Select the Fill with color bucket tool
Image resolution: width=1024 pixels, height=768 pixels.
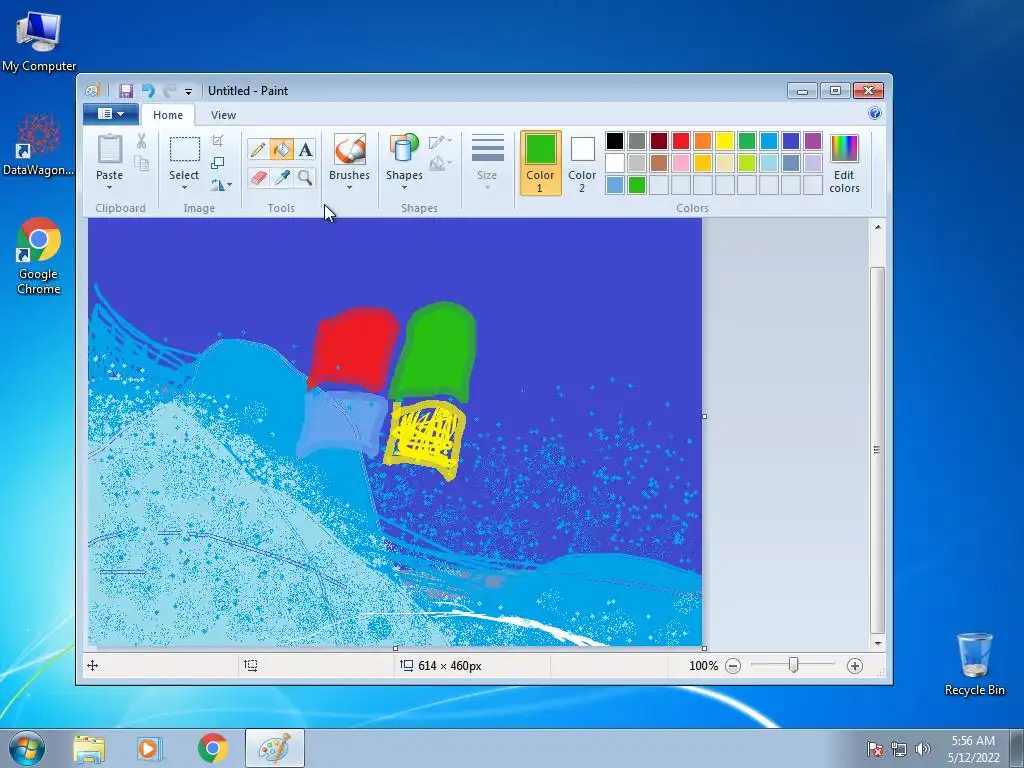(281, 150)
